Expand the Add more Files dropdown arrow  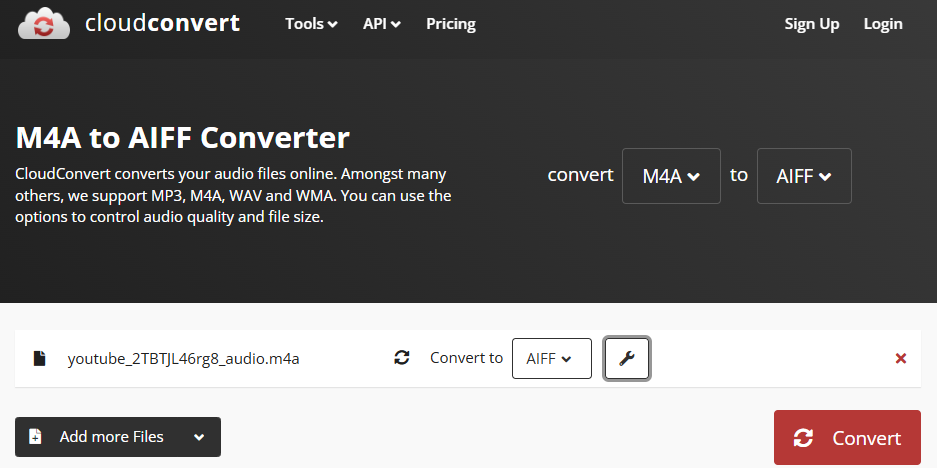tap(199, 437)
